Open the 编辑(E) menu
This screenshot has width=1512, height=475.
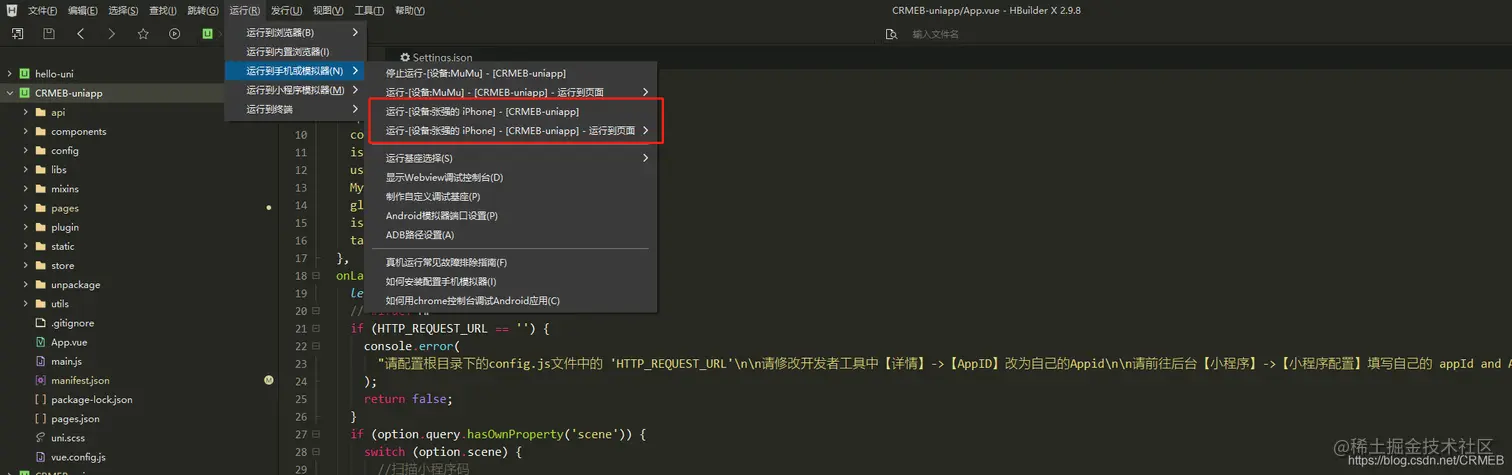pos(83,10)
